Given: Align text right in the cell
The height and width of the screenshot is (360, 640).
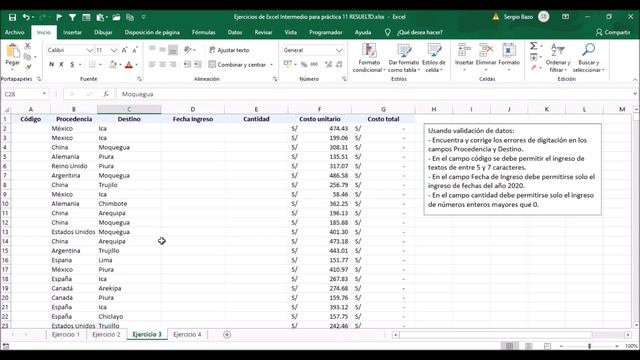Looking at the screenshot, I should [x=173, y=64].
